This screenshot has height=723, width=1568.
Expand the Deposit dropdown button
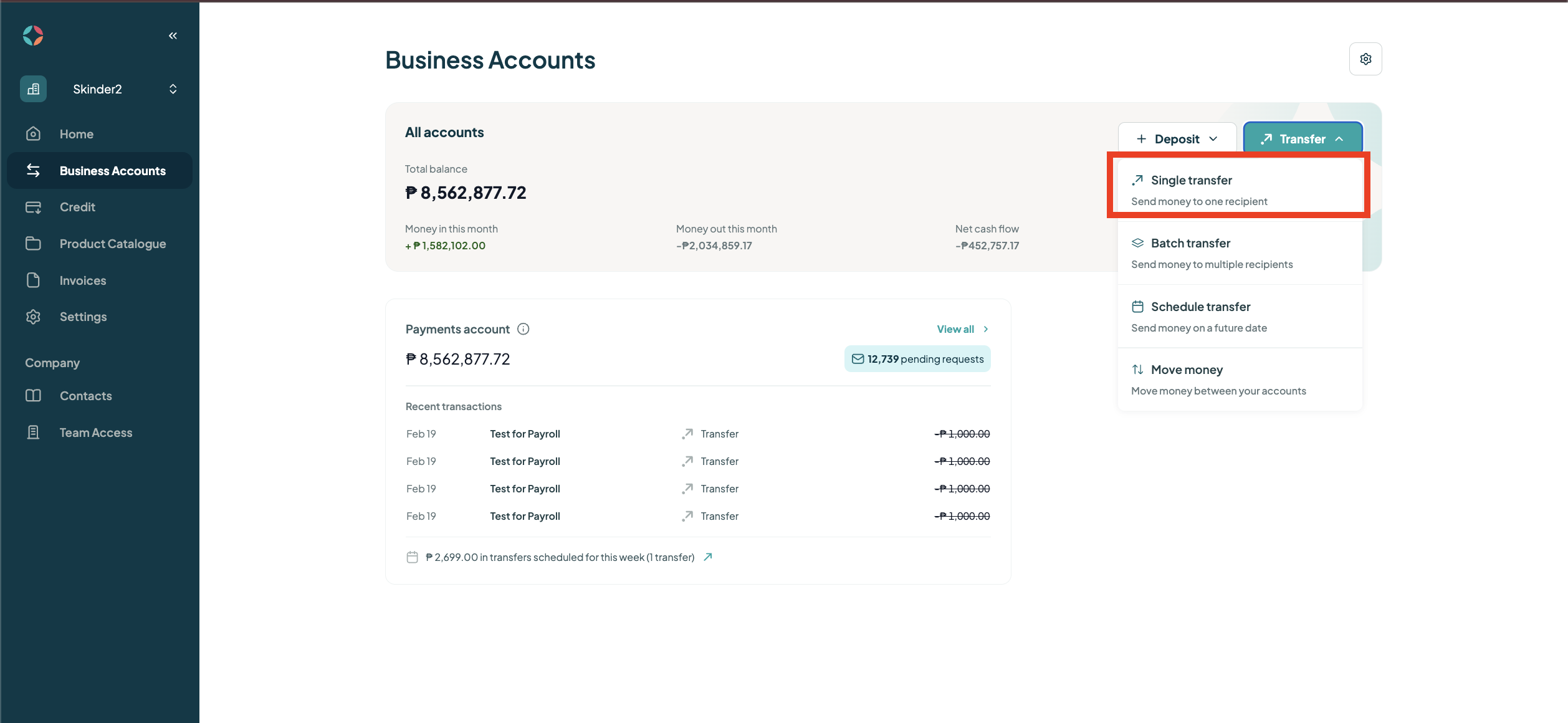[1177, 139]
